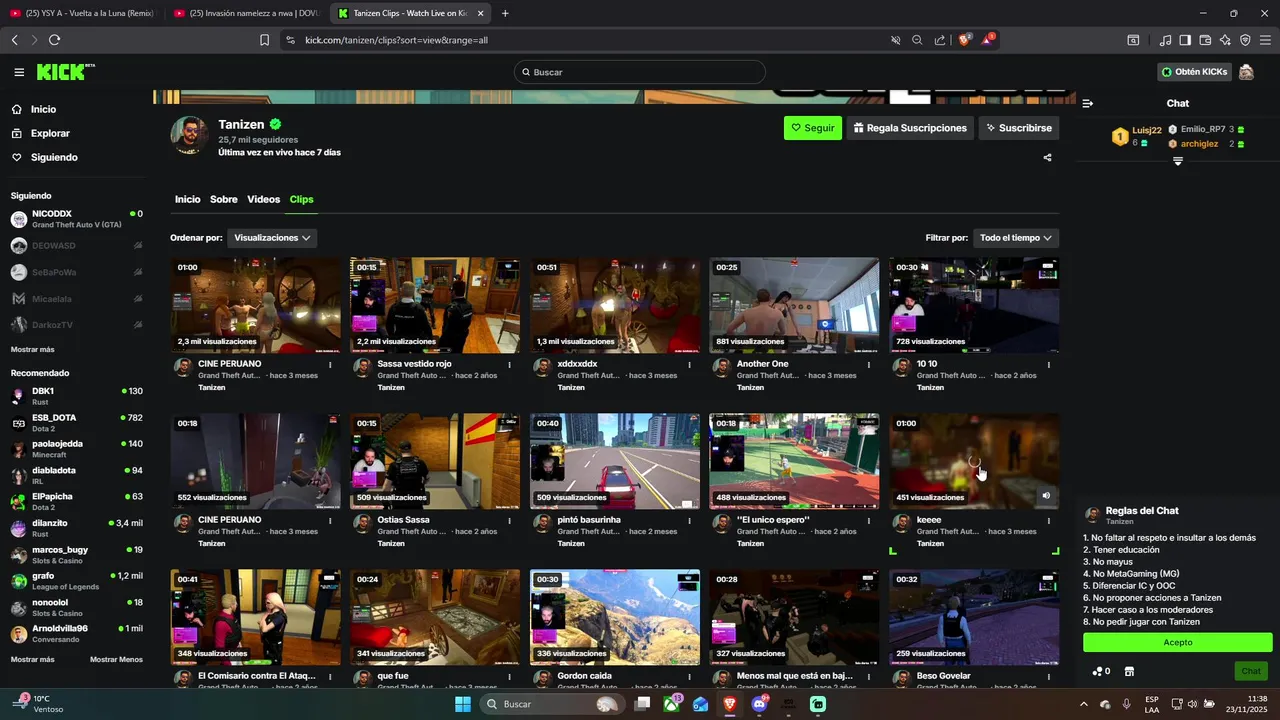The width and height of the screenshot is (1280, 720).
Task: Click Obtén KICKs button
Action: click(1194, 72)
